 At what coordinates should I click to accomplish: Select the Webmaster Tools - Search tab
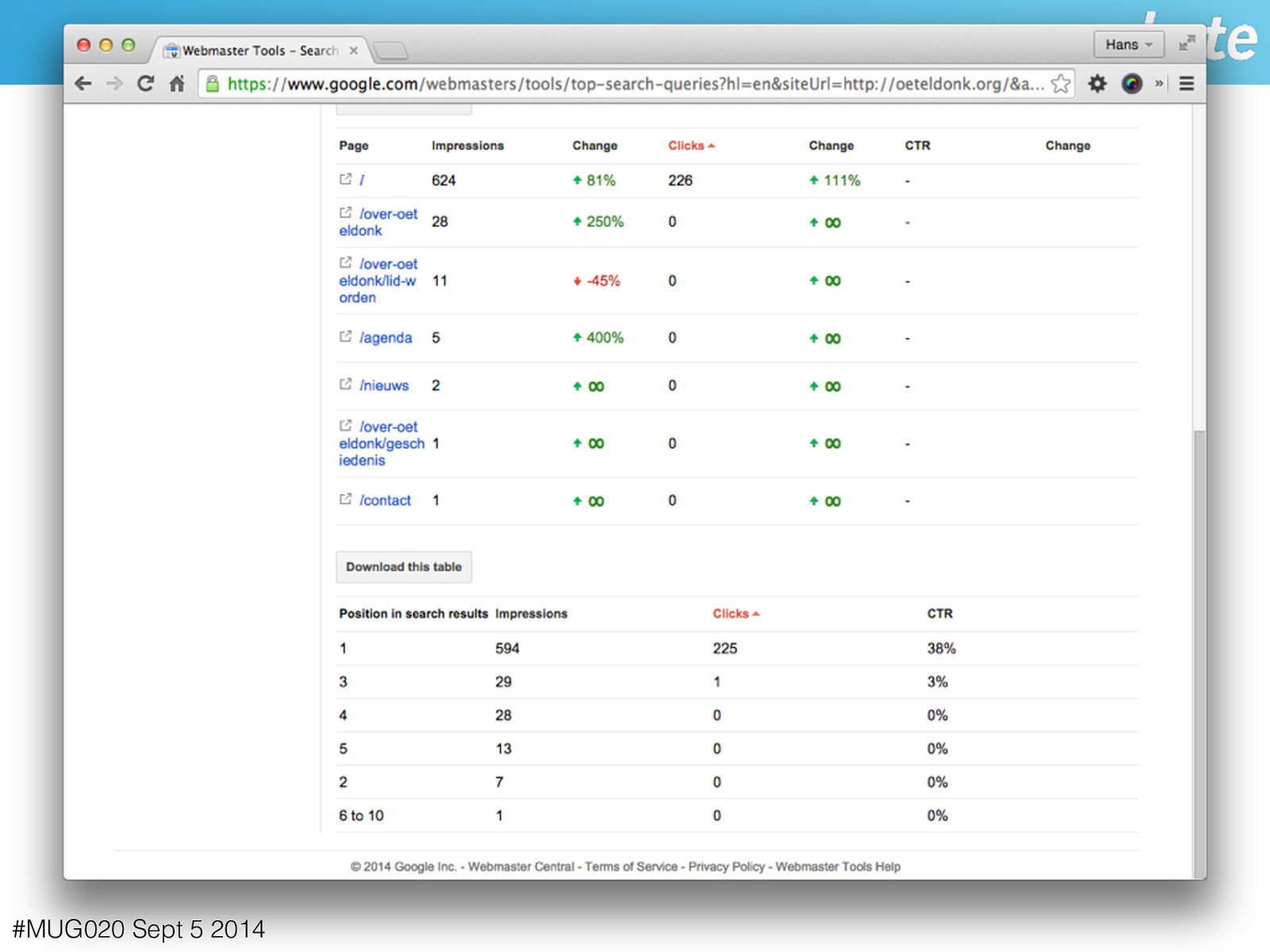tap(260, 50)
